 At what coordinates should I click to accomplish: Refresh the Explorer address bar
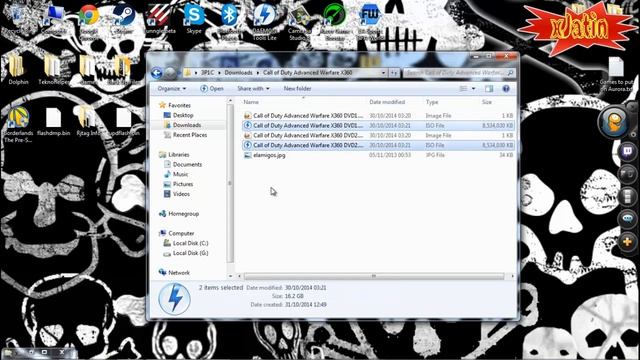(393, 73)
